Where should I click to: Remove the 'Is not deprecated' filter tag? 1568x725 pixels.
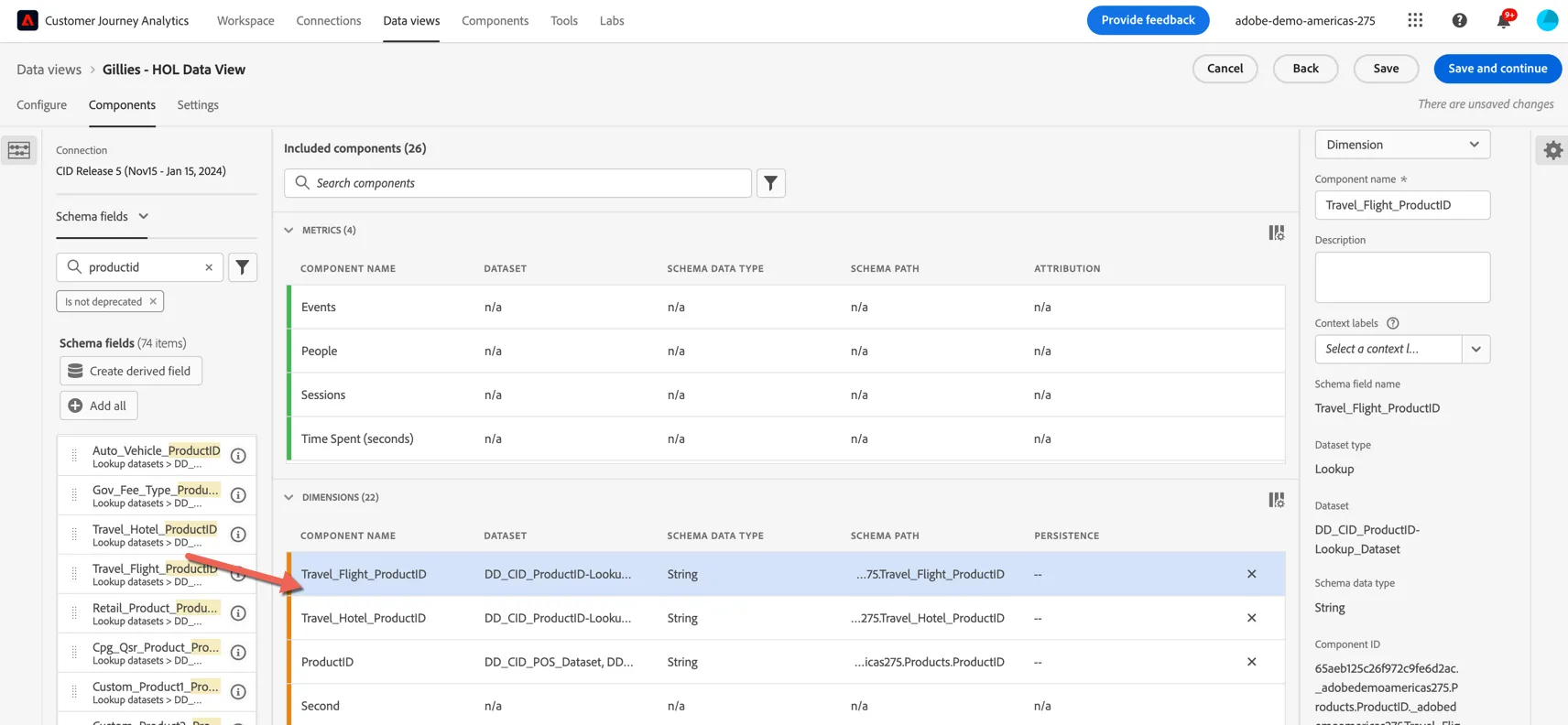click(153, 301)
